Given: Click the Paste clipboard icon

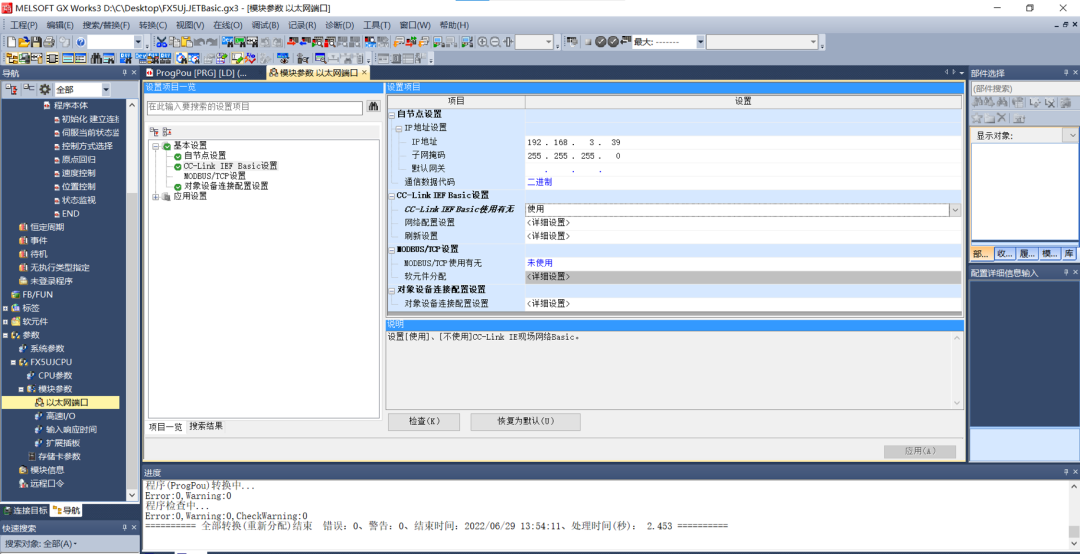Looking at the screenshot, I should [x=187, y=43].
